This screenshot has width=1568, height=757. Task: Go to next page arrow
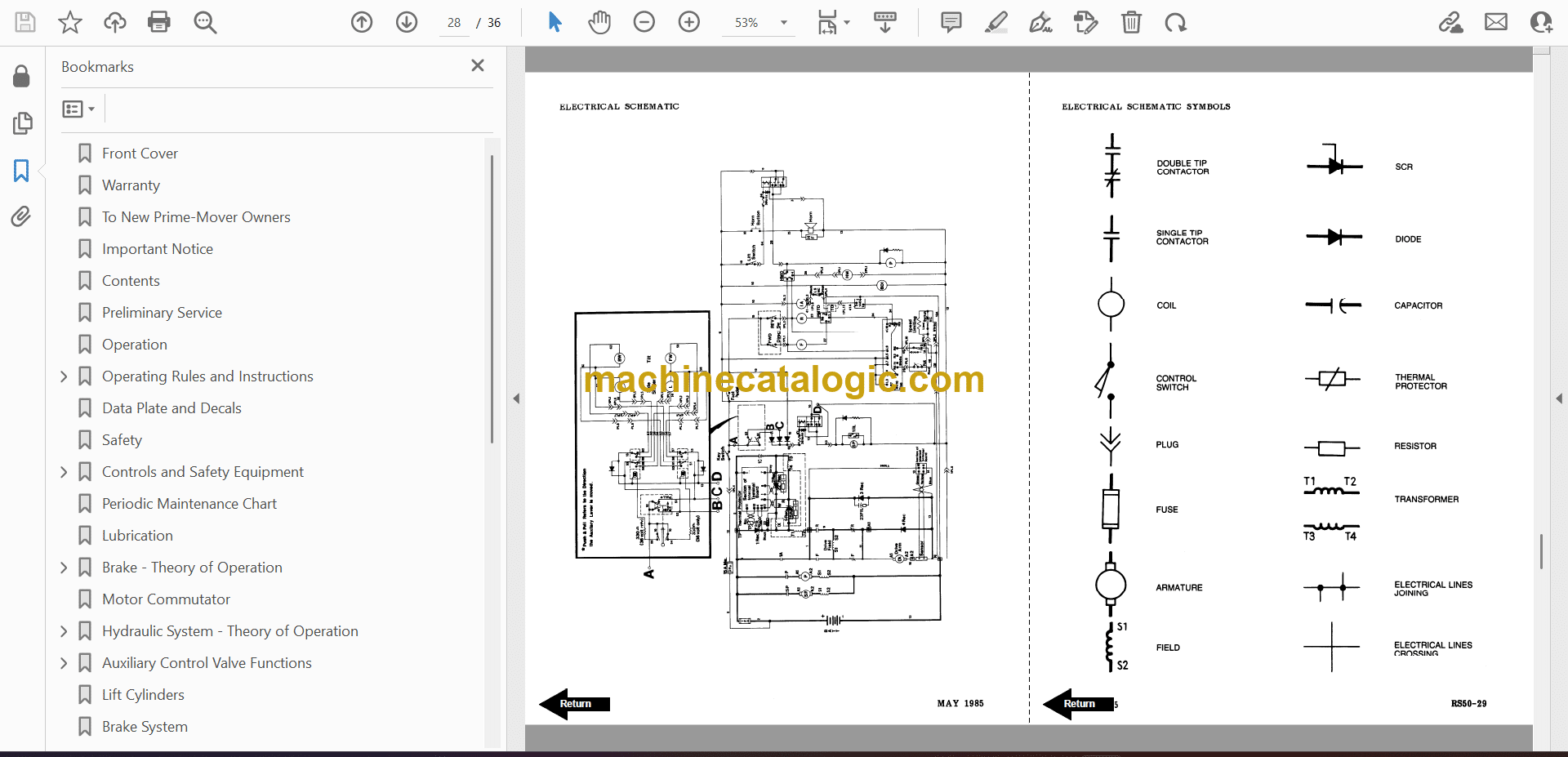[407, 22]
